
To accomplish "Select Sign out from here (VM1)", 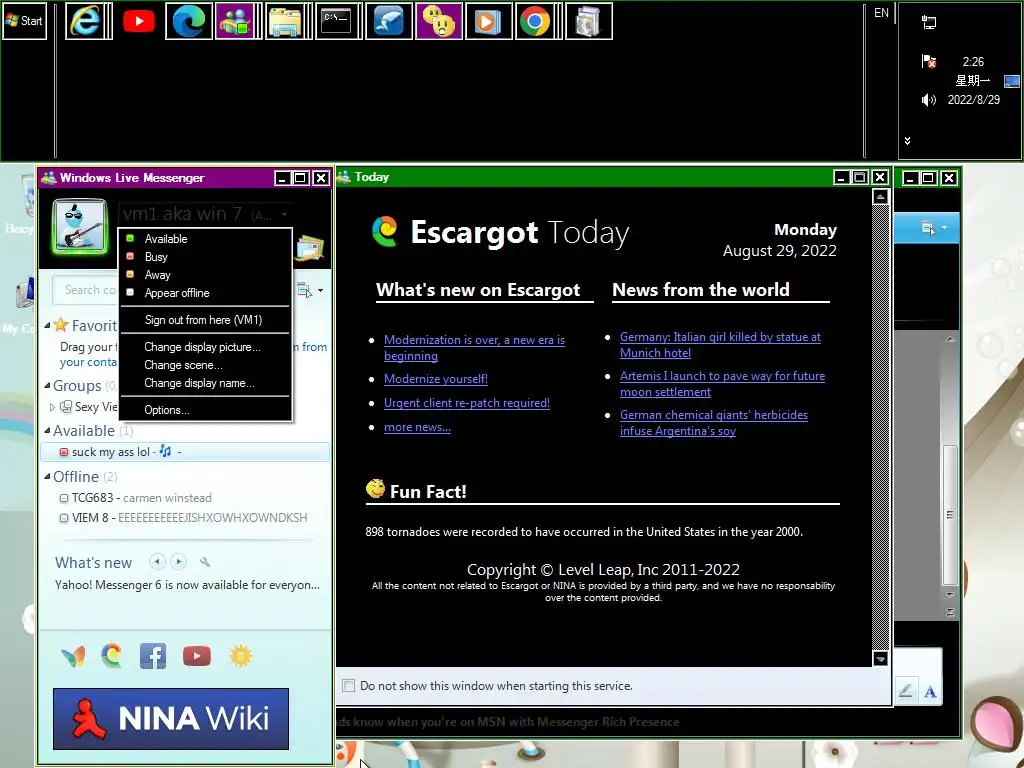I will click(x=204, y=320).
